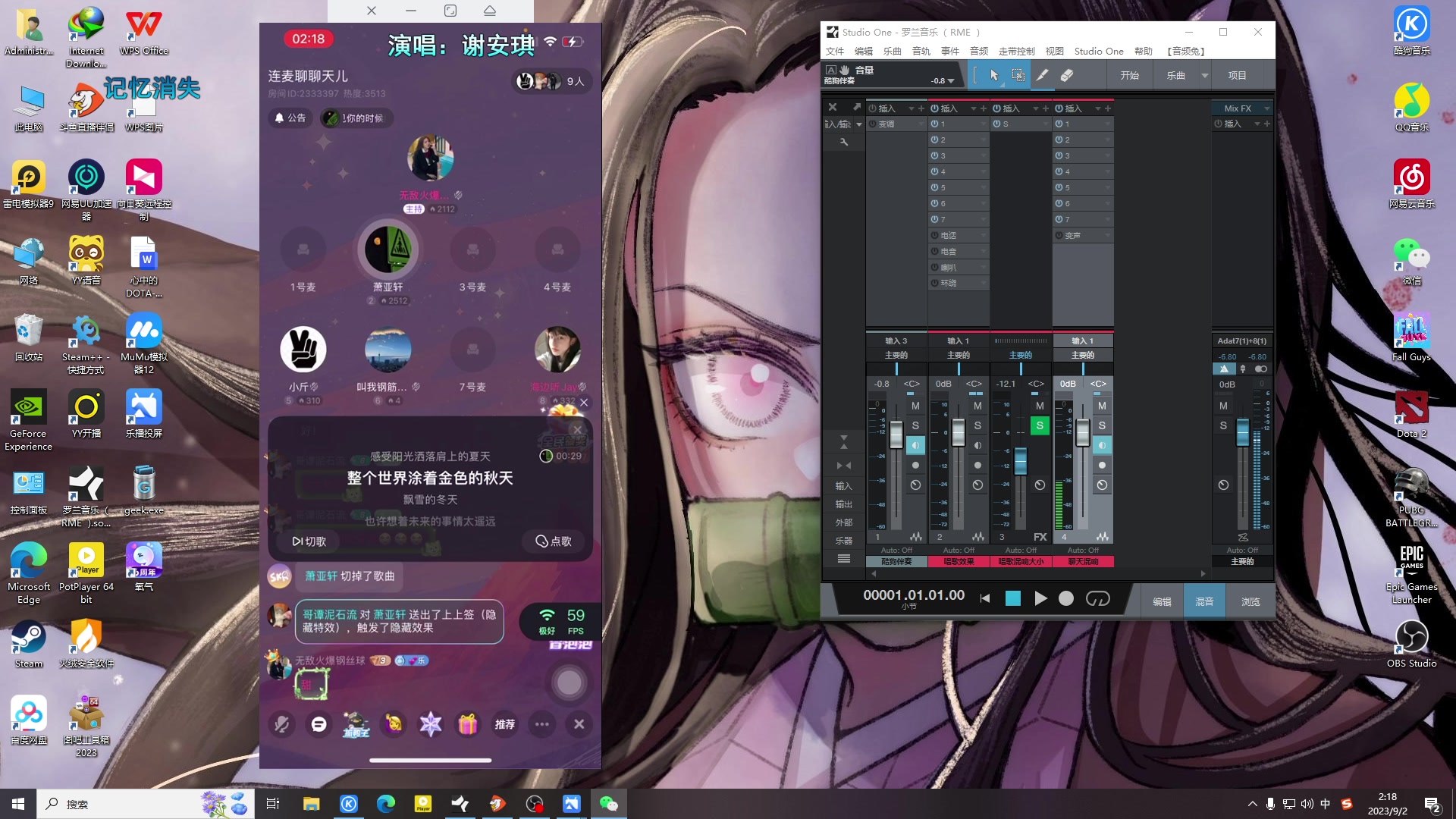This screenshot has width=1456, height=819.
Task: Open 输入/输出 selector dropdown
Action: tap(858, 124)
